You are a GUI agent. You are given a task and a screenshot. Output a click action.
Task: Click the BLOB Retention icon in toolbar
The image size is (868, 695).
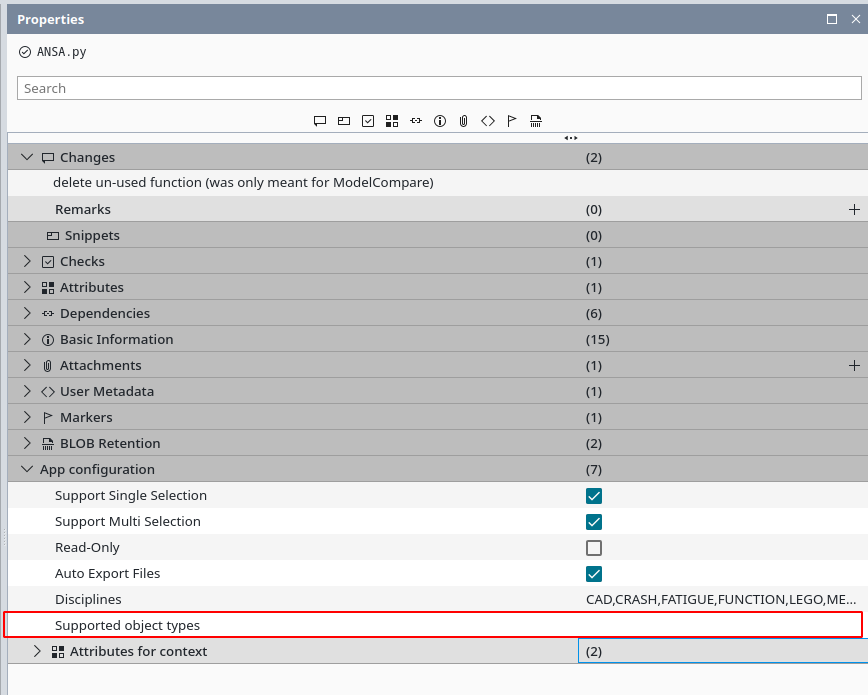click(536, 121)
